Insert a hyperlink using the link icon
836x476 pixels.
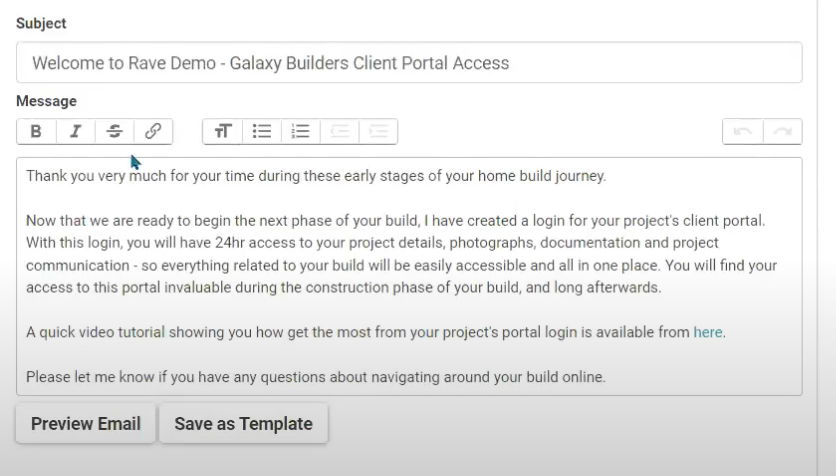point(153,131)
